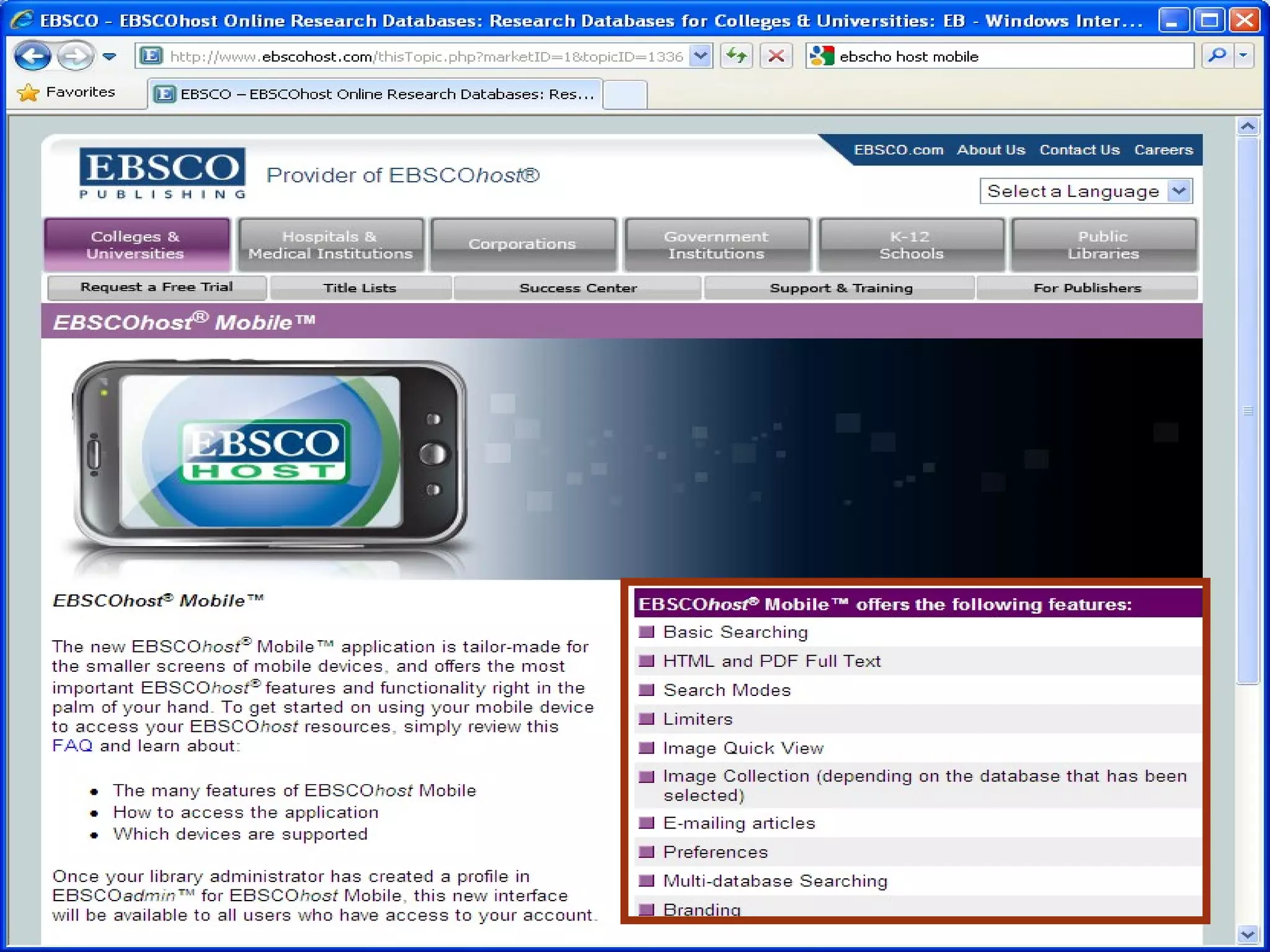Click the scrollbar down arrow
The image size is (1270, 952).
coord(1247,933)
